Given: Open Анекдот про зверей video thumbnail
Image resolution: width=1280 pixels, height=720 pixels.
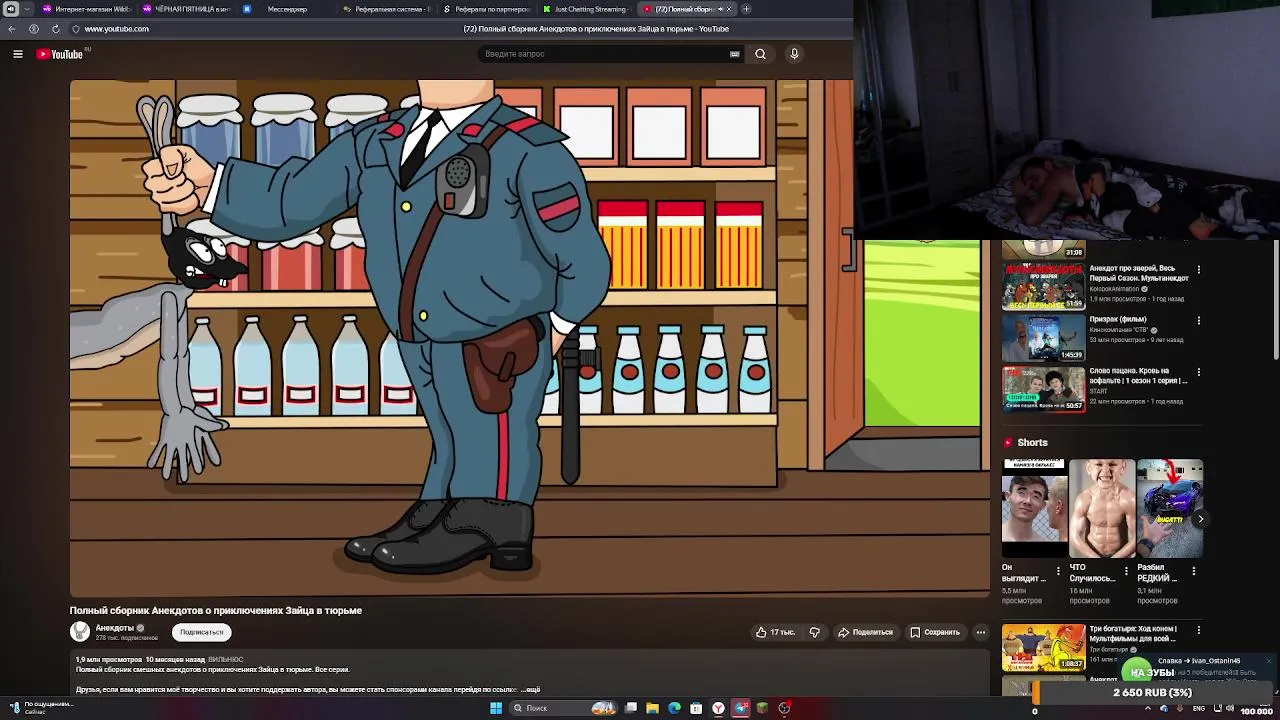Looking at the screenshot, I should point(1043,287).
